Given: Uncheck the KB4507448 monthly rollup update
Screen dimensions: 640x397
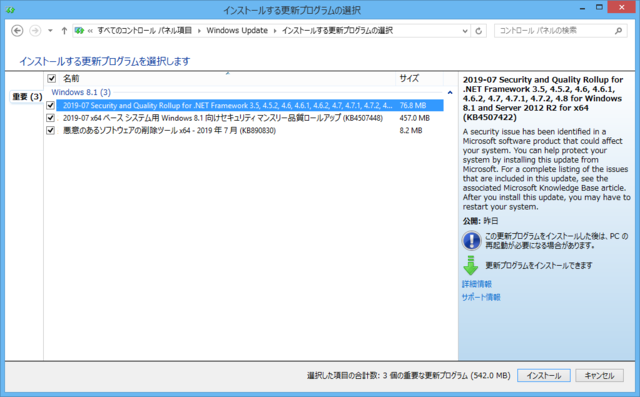Looking at the screenshot, I should [x=50, y=118].
